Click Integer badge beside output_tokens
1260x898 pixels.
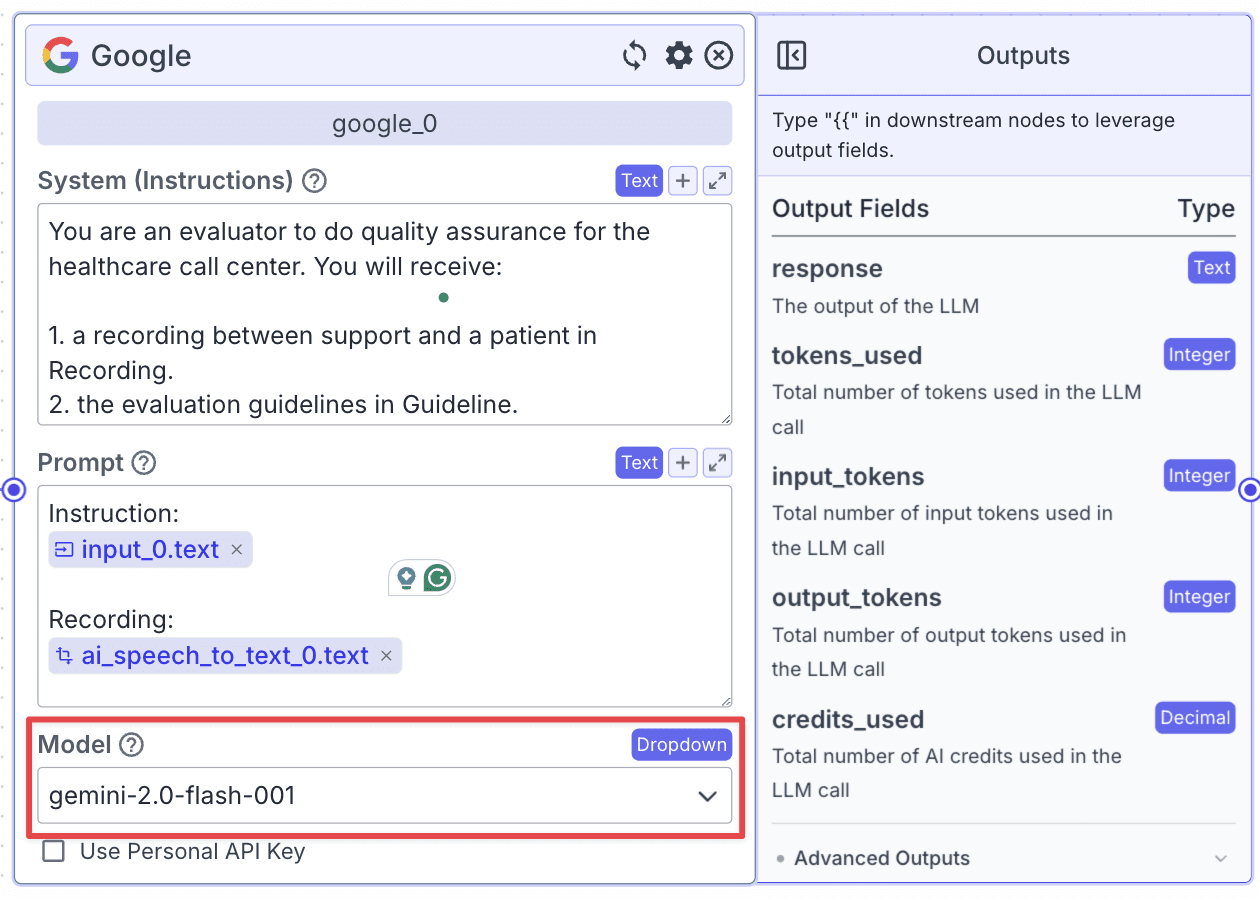1200,597
